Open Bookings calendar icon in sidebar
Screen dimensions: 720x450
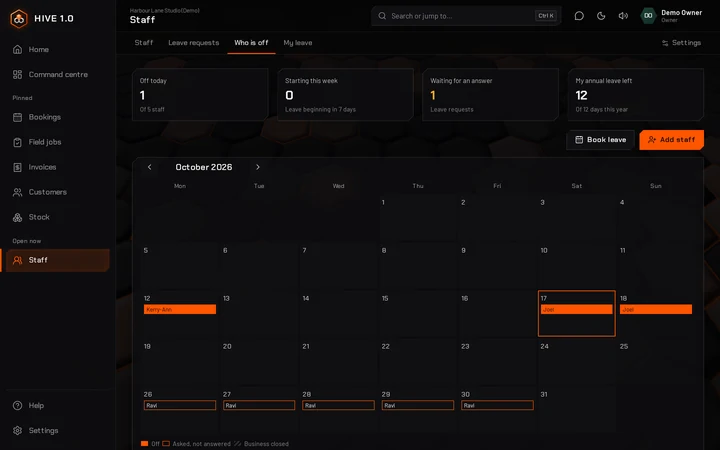(x=17, y=117)
